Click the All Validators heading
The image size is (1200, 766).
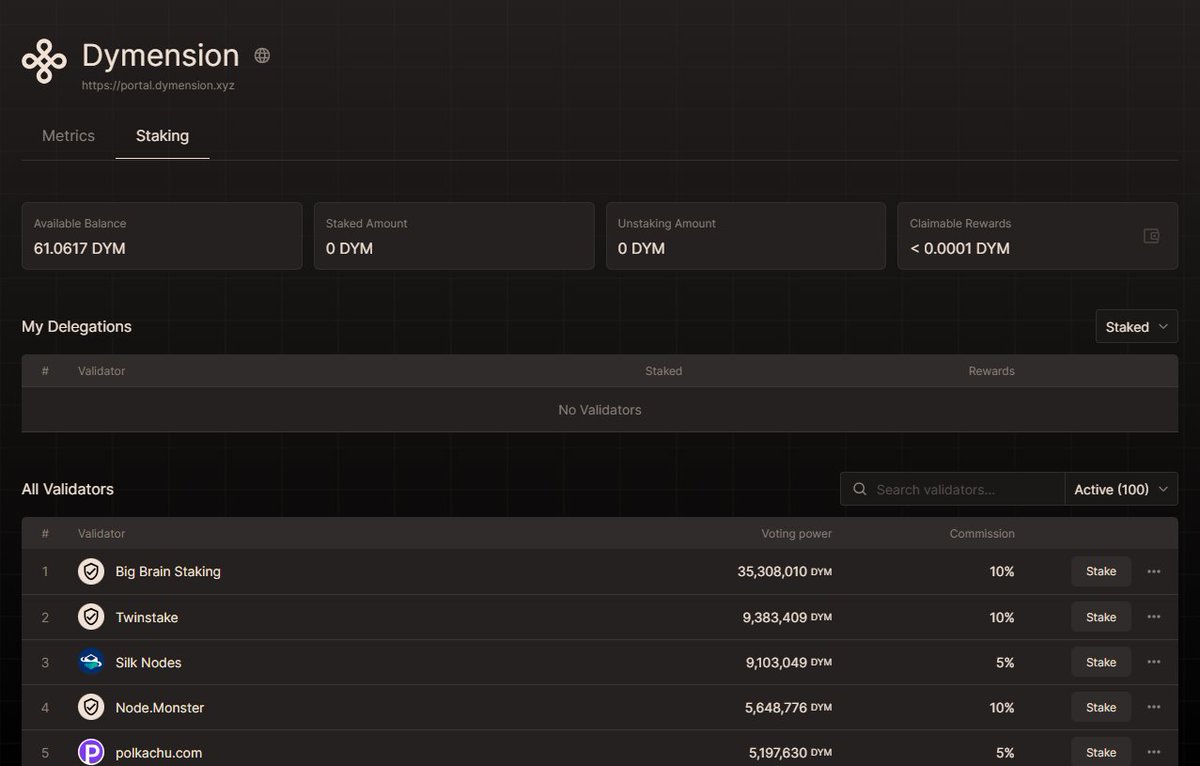pyautogui.click(x=68, y=489)
